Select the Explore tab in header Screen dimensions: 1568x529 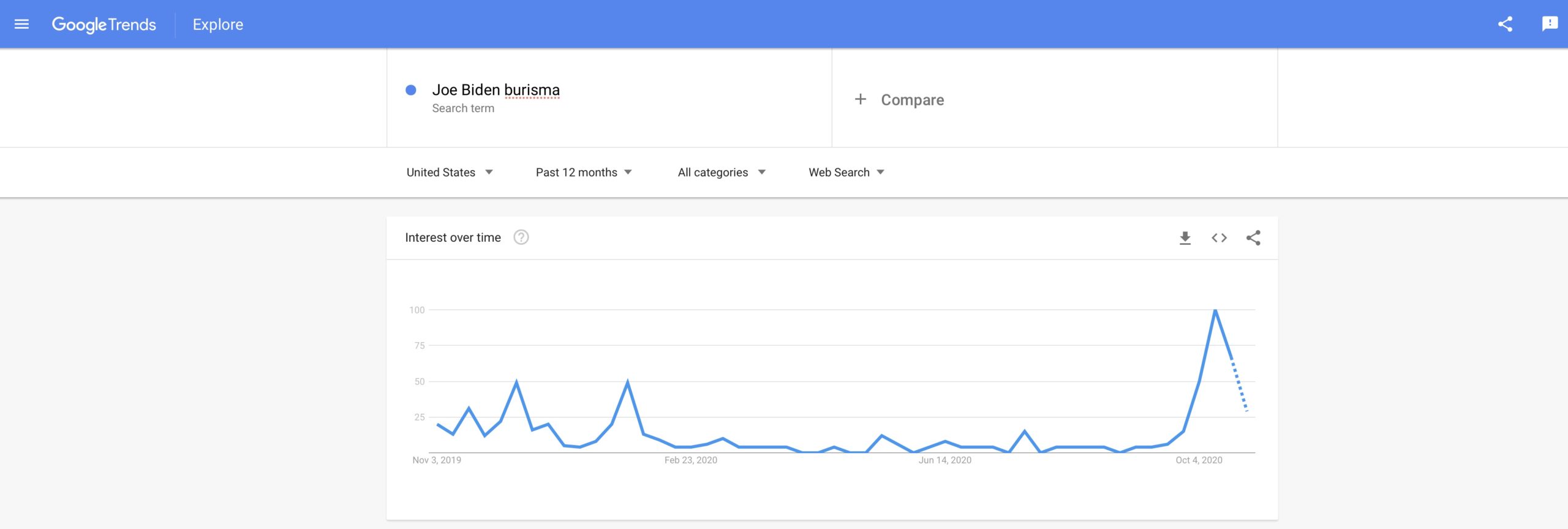tap(218, 24)
